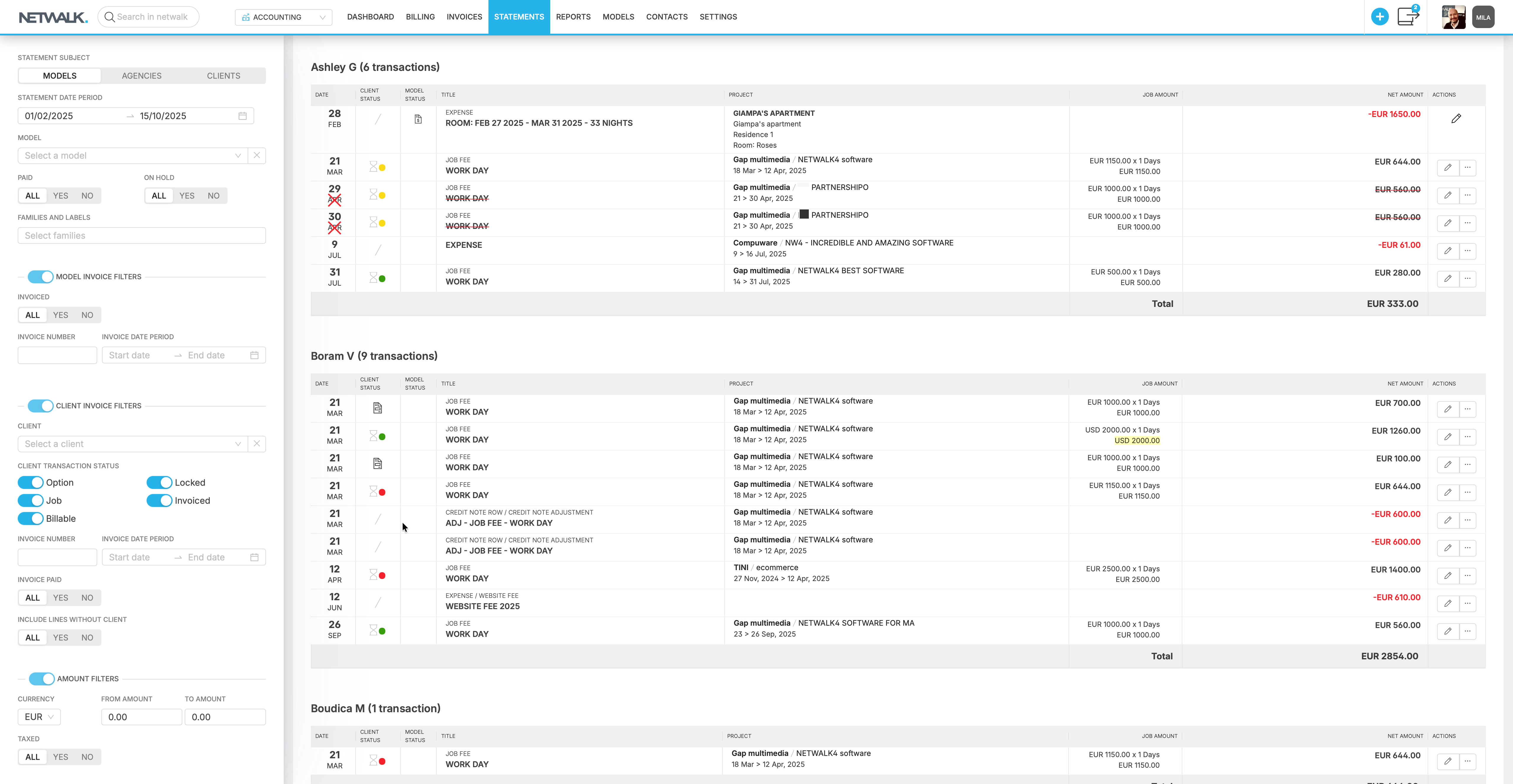Turn off the Billable status switch
1513x784 pixels.
tap(30, 518)
